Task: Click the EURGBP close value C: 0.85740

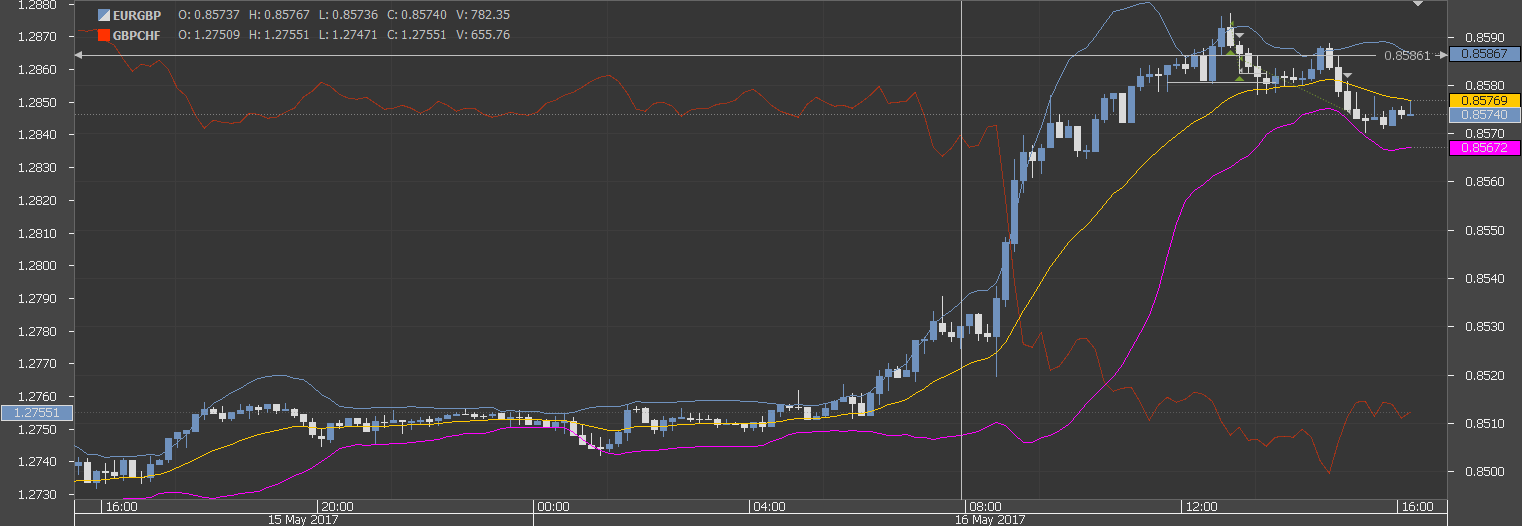Action: (x=418, y=16)
